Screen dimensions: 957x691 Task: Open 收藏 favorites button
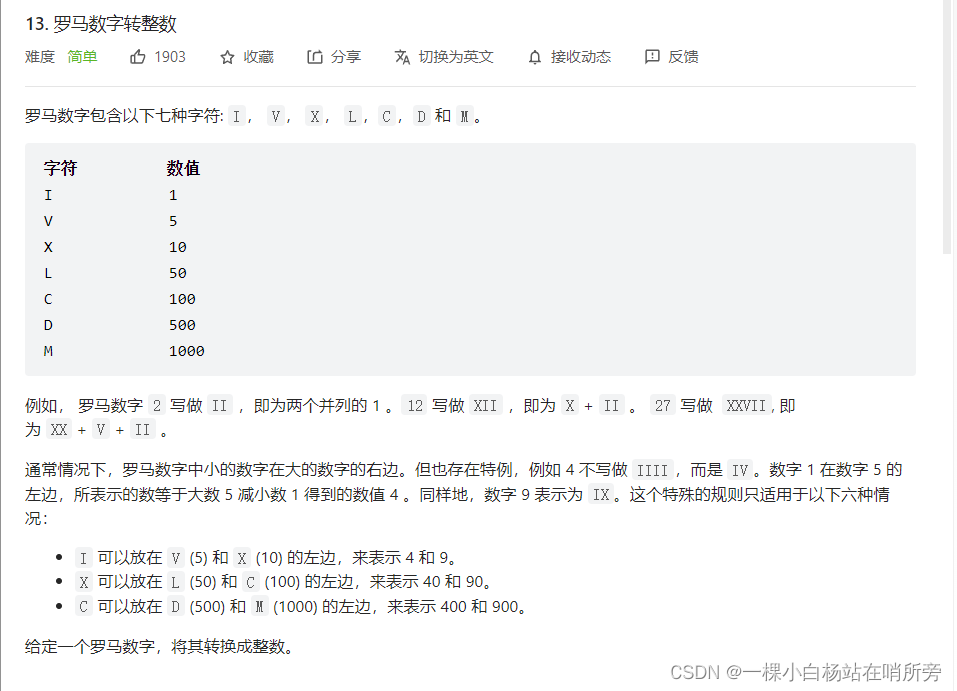[247, 57]
